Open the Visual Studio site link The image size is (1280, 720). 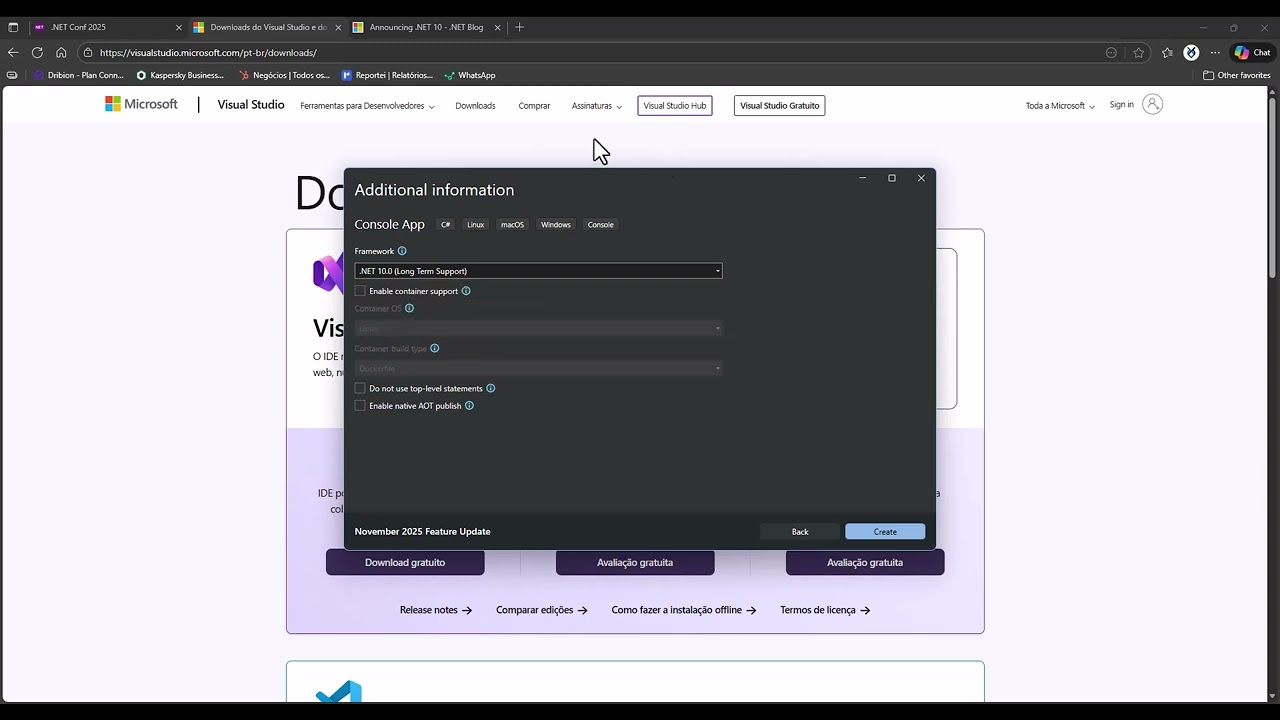pyautogui.click(x=251, y=104)
